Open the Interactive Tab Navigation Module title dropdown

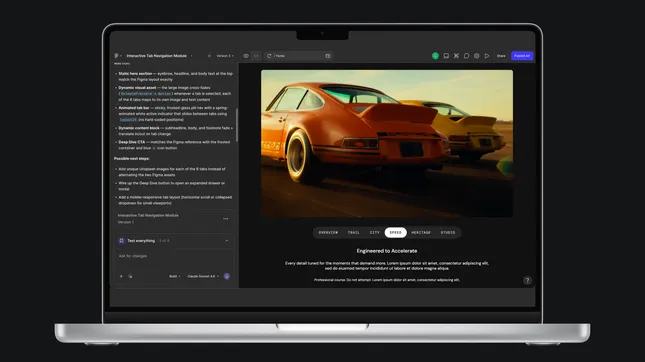(x=159, y=56)
